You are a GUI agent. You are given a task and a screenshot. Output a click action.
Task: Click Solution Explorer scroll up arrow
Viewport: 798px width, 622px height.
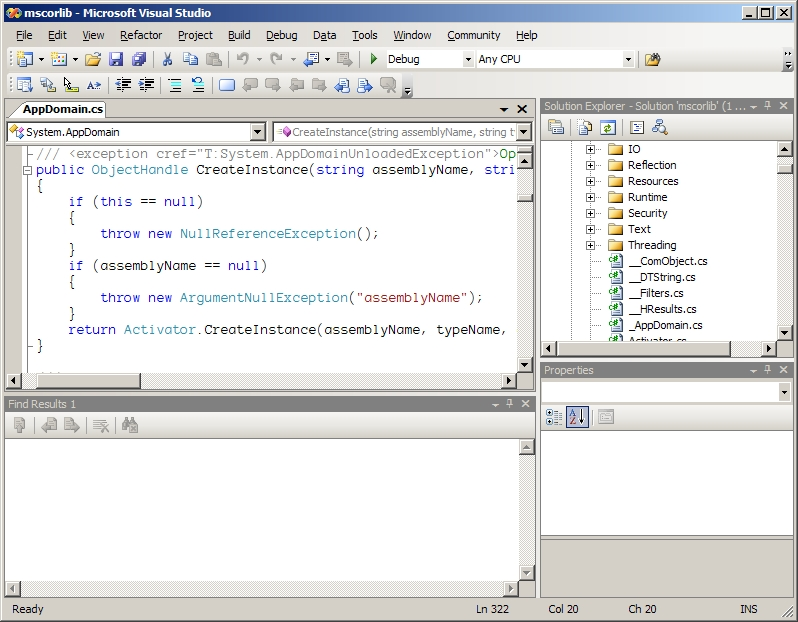[x=784, y=149]
